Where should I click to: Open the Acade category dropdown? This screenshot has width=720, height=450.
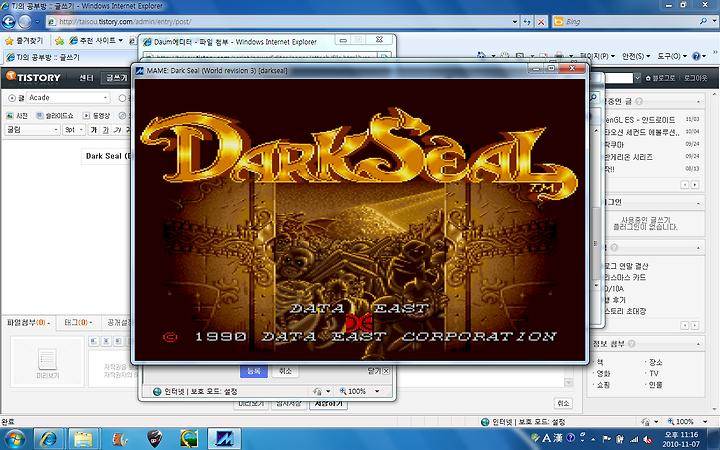click(x=68, y=98)
